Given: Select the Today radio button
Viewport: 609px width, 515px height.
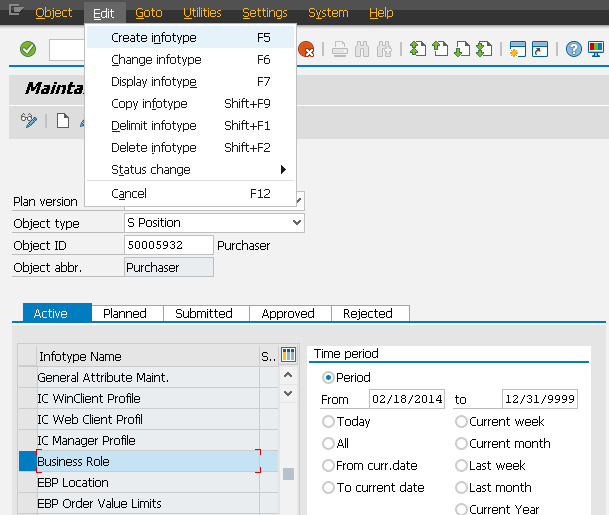Looking at the screenshot, I should 328,421.
